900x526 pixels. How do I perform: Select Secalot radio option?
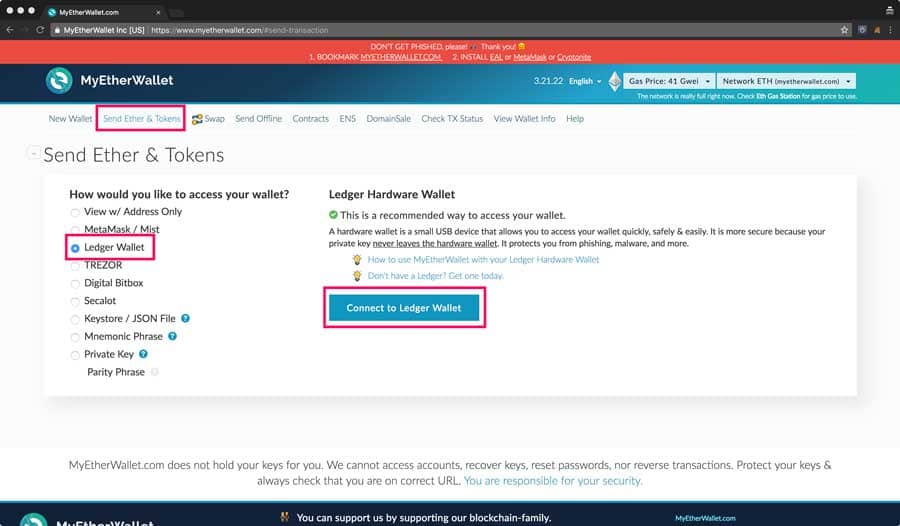coord(75,301)
